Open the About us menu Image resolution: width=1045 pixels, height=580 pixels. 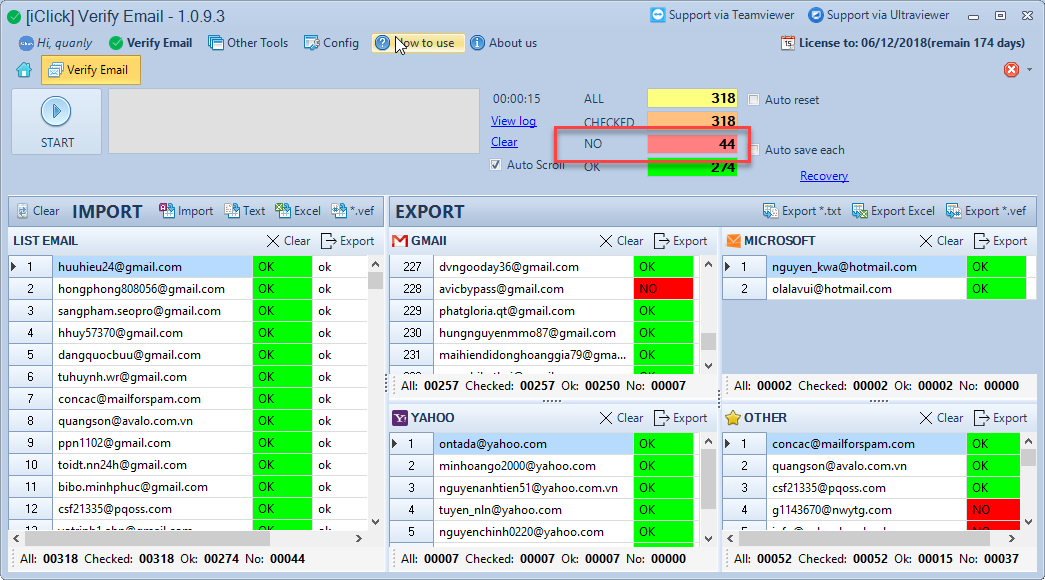coord(503,43)
